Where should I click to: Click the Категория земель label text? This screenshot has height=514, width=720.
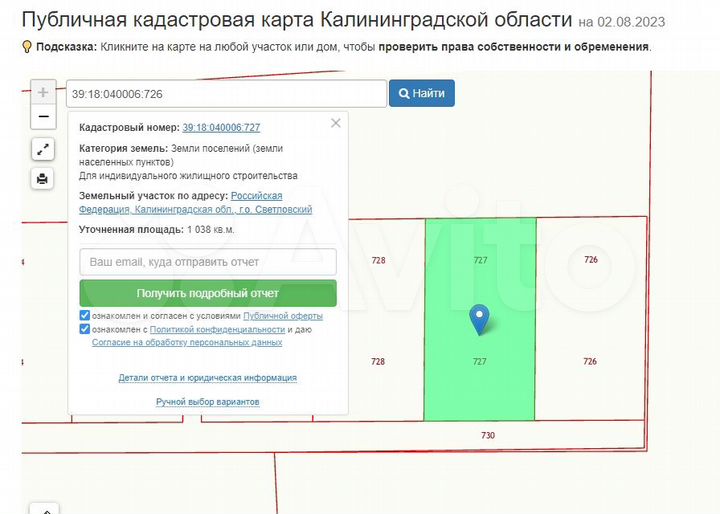pos(124,148)
